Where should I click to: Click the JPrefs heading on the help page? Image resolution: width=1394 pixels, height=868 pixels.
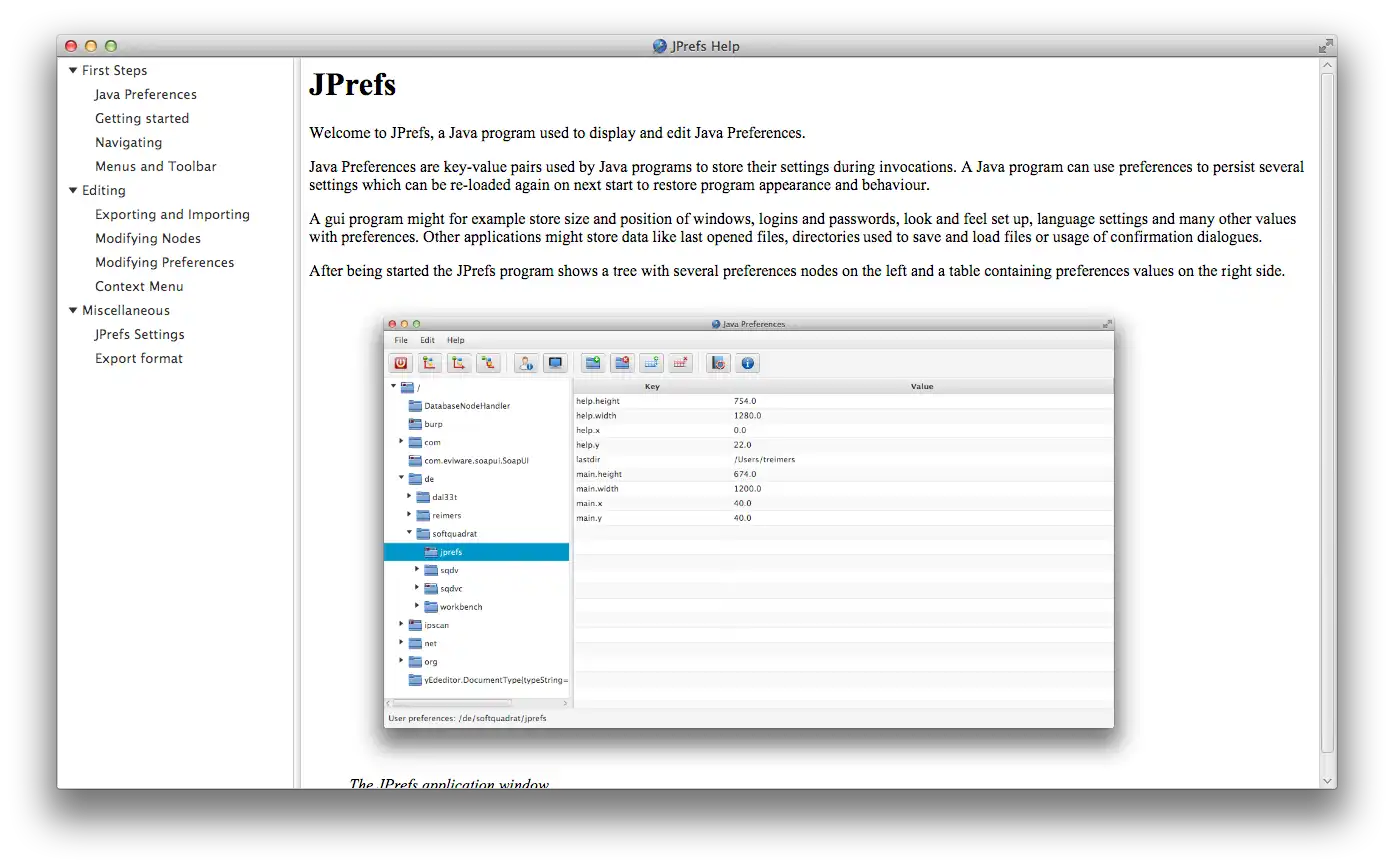352,84
